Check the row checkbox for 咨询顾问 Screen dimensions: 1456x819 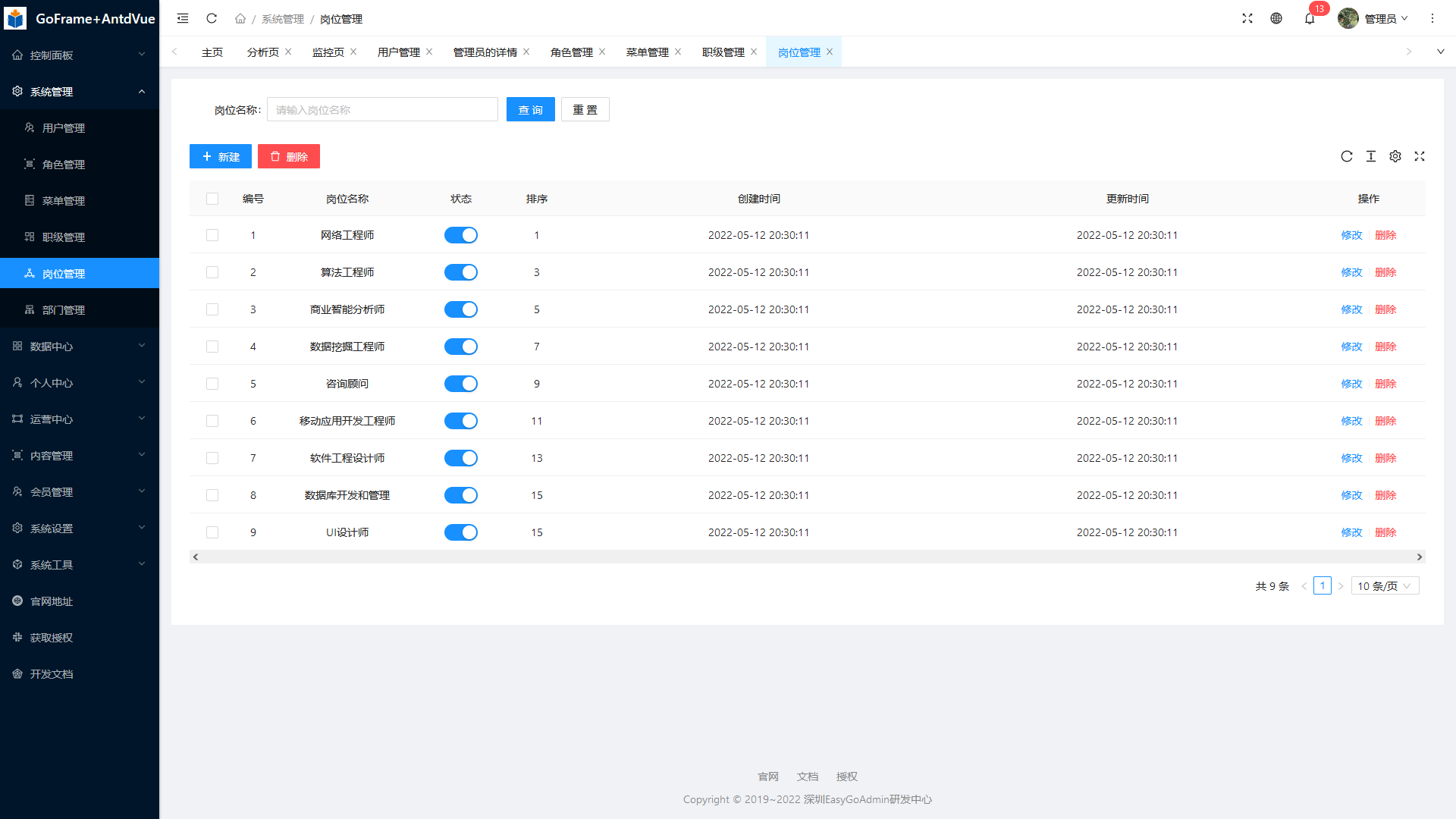[212, 384]
